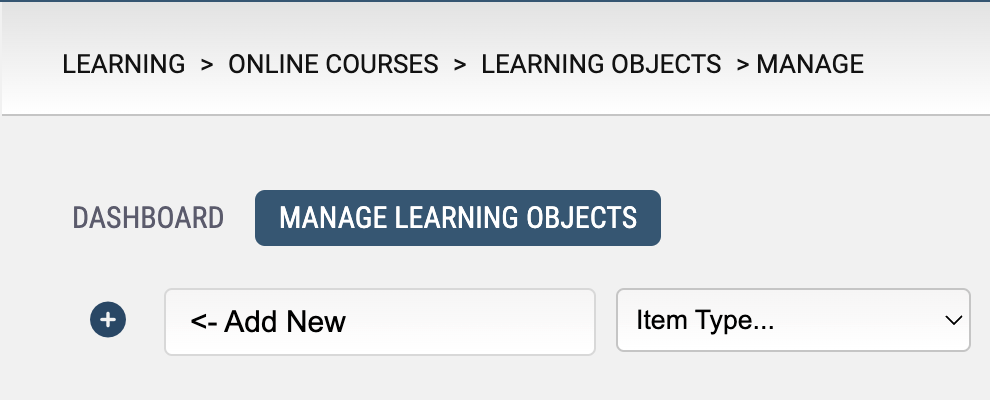Click the white plus sign inside the circle

(x=108, y=320)
